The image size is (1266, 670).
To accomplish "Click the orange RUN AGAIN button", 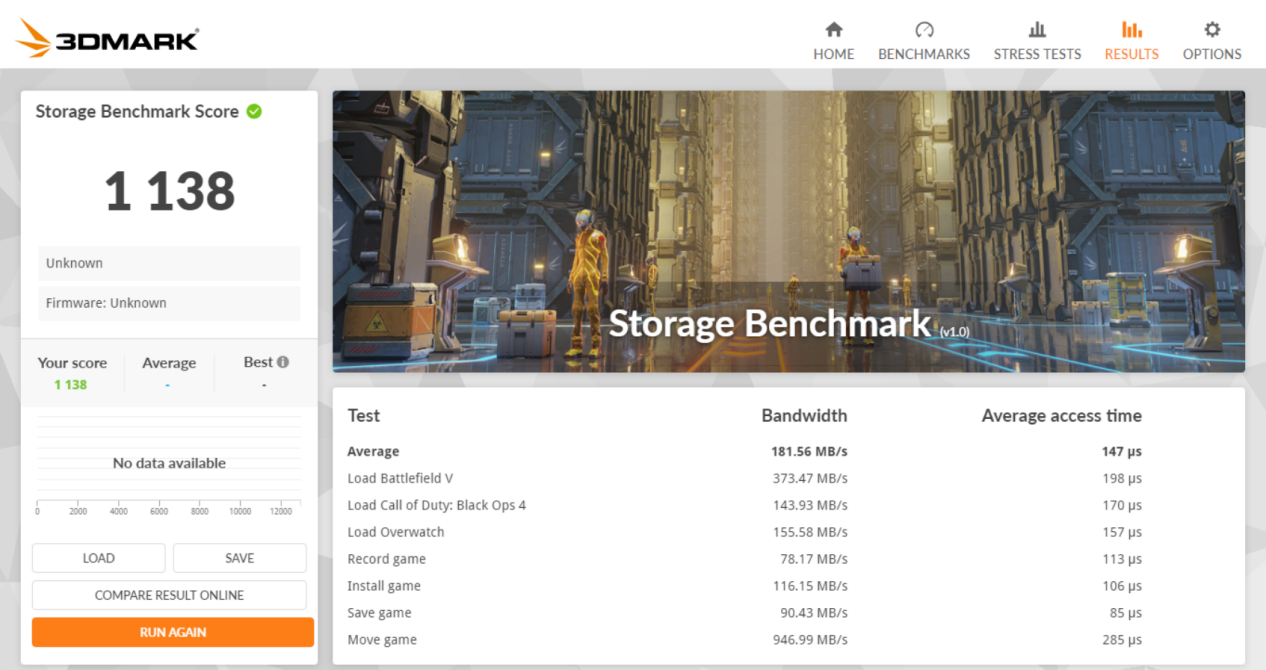I will coord(173,632).
